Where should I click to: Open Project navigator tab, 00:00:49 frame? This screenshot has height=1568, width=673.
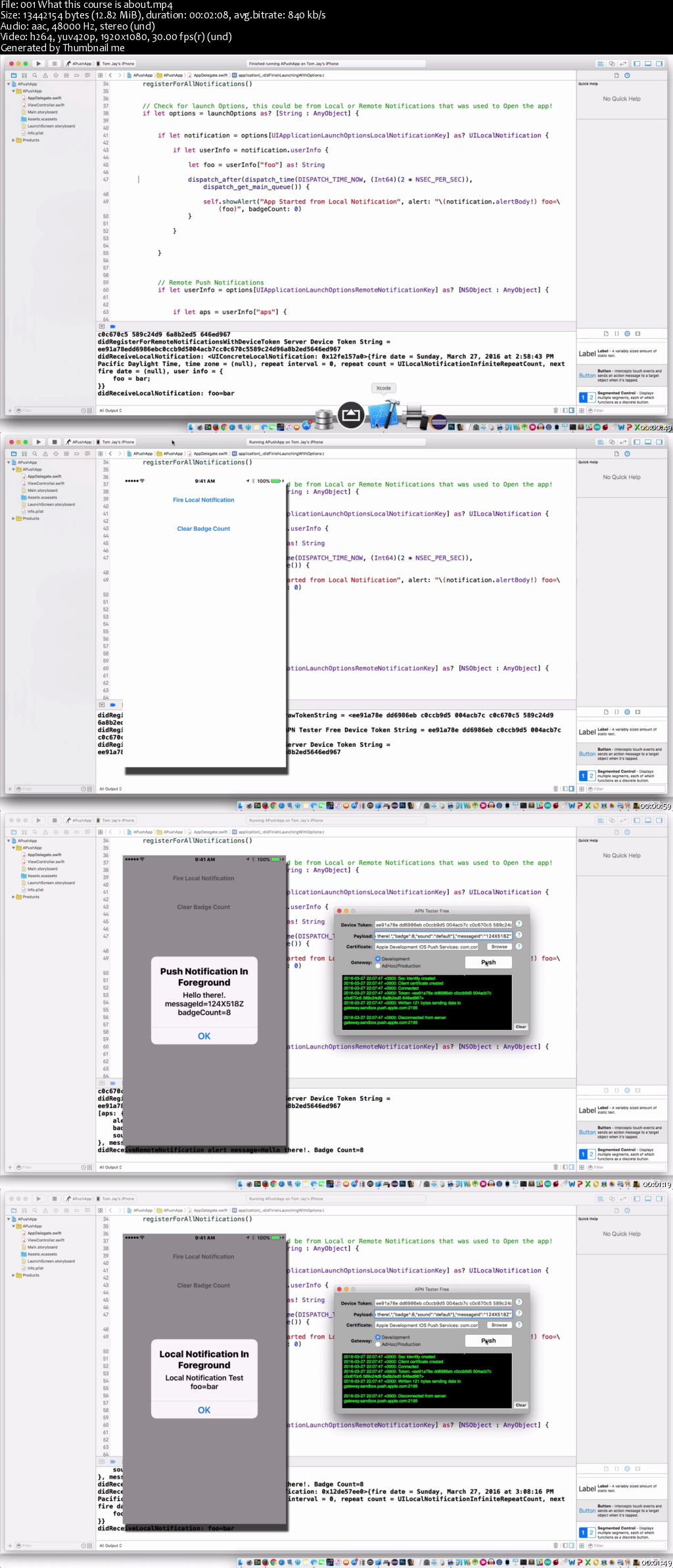tap(13, 76)
